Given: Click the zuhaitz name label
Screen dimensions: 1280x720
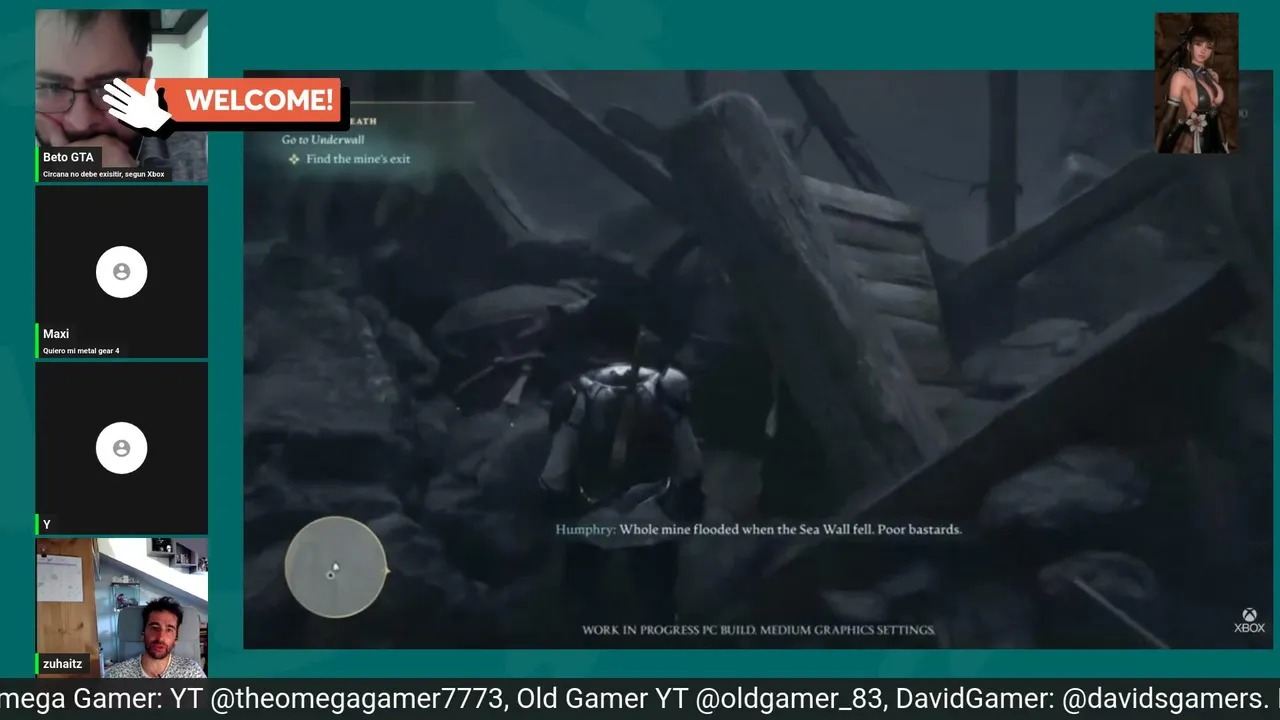Looking at the screenshot, I should [62, 663].
